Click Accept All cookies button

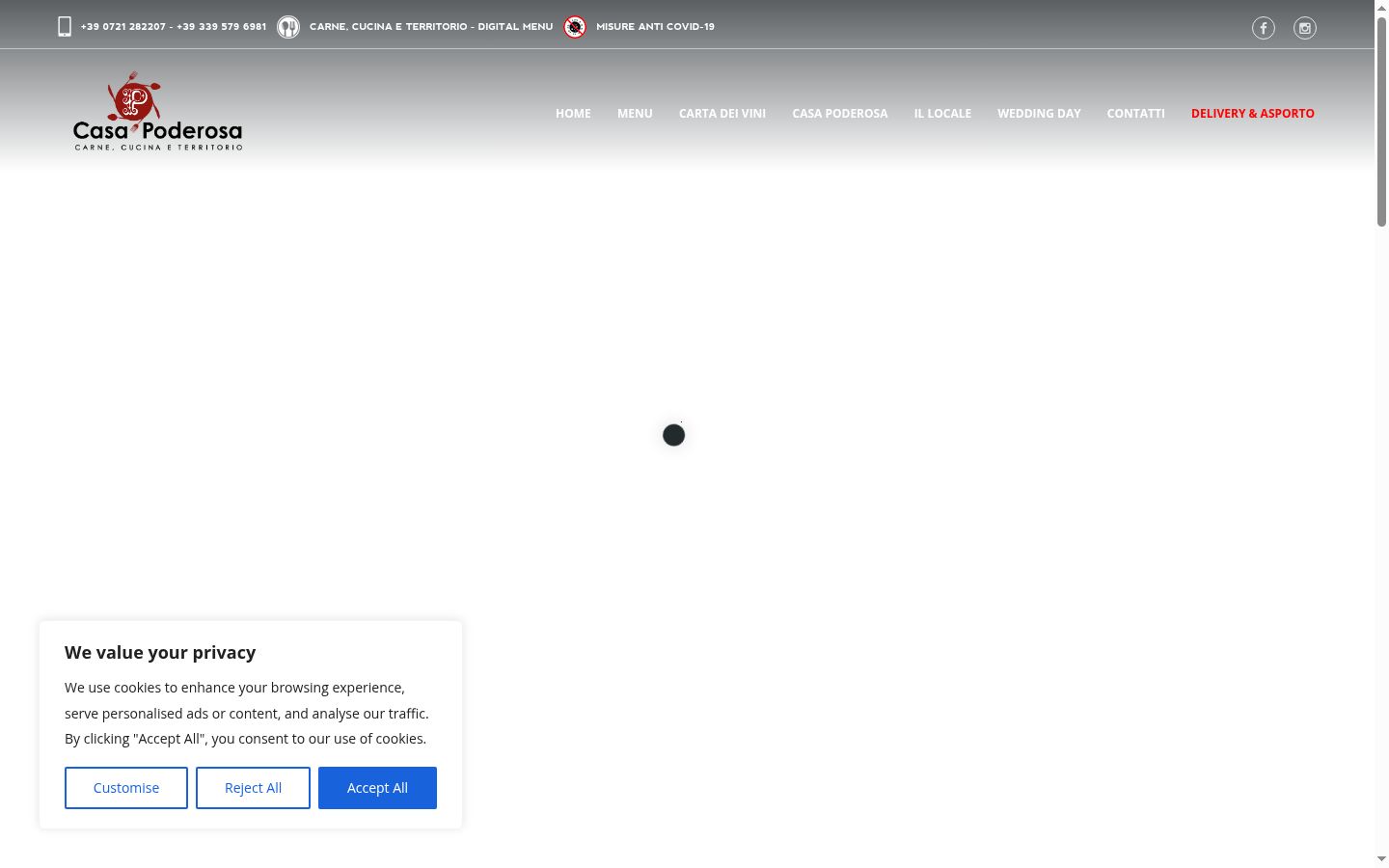click(377, 788)
